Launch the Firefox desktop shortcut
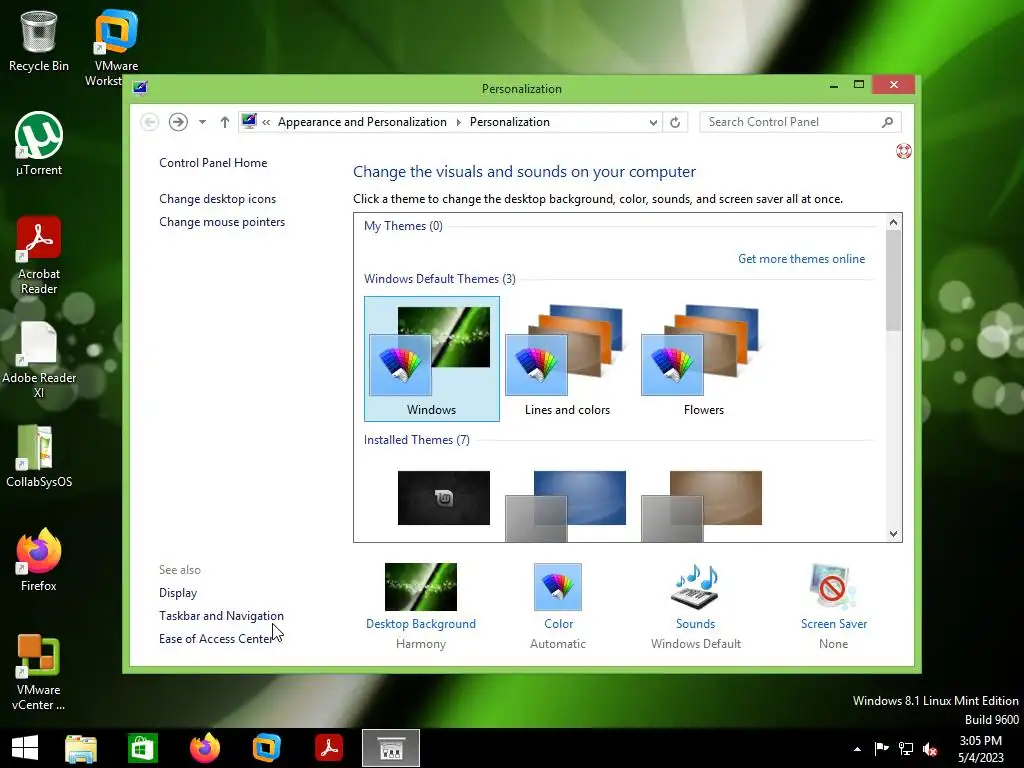This screenshot has height=768, width=1024. pos(39,560)
